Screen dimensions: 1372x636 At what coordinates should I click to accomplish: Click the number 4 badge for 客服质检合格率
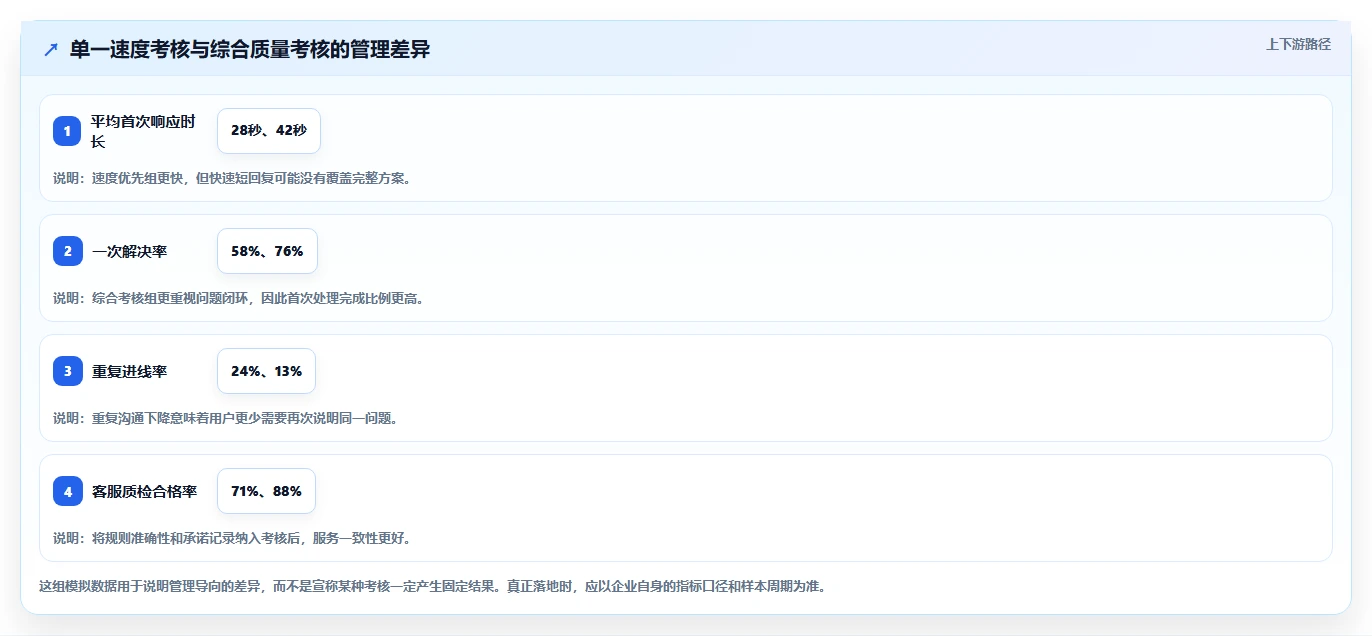pos(68,491)
